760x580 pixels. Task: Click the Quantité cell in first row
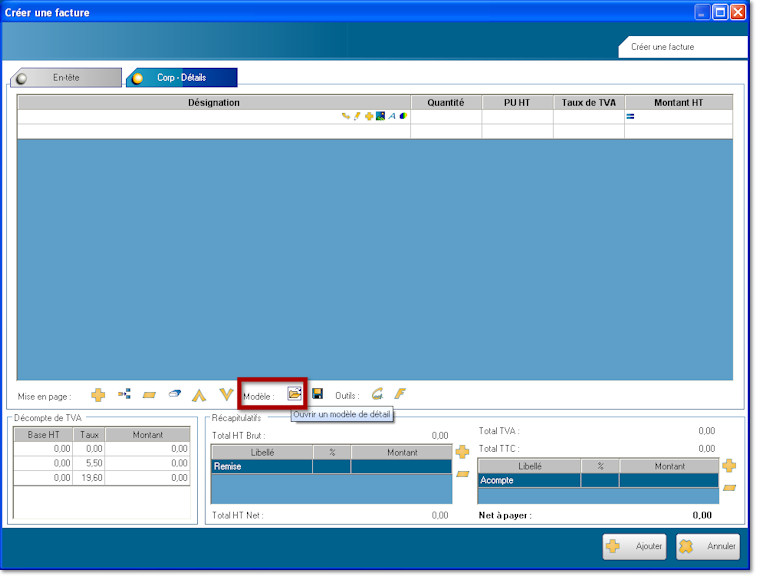pyautogui.click(x=446, y=116)
